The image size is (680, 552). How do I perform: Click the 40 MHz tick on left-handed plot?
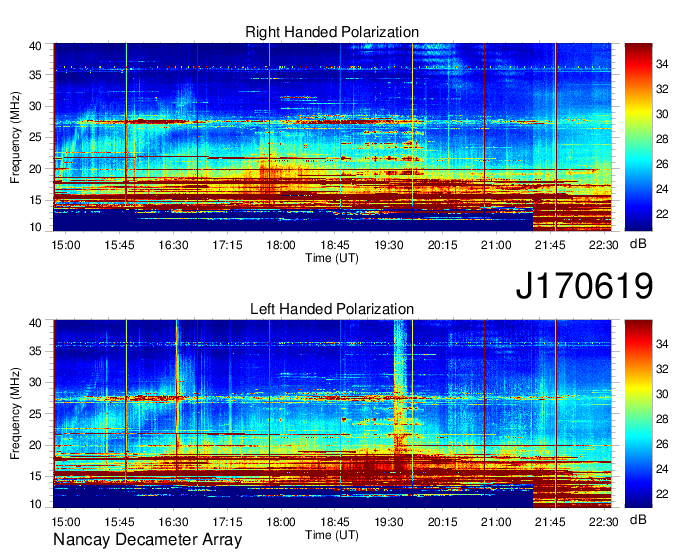click(x=35, y=323)
